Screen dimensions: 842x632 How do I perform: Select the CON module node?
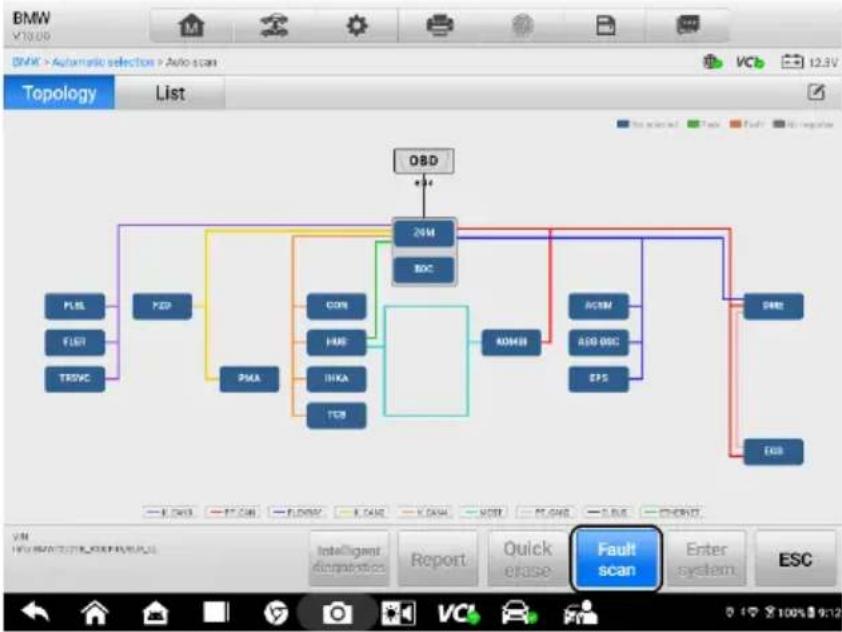(337, 306)
